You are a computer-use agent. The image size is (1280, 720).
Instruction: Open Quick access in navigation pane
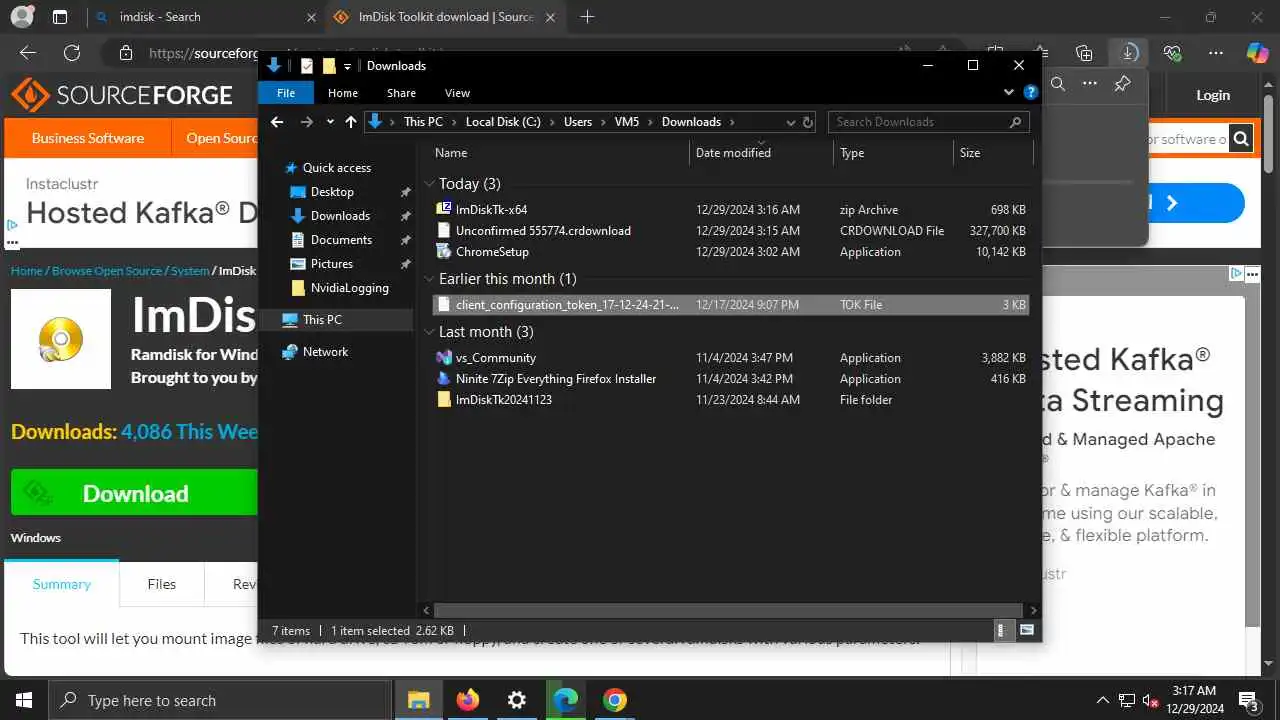coord(336,168)
